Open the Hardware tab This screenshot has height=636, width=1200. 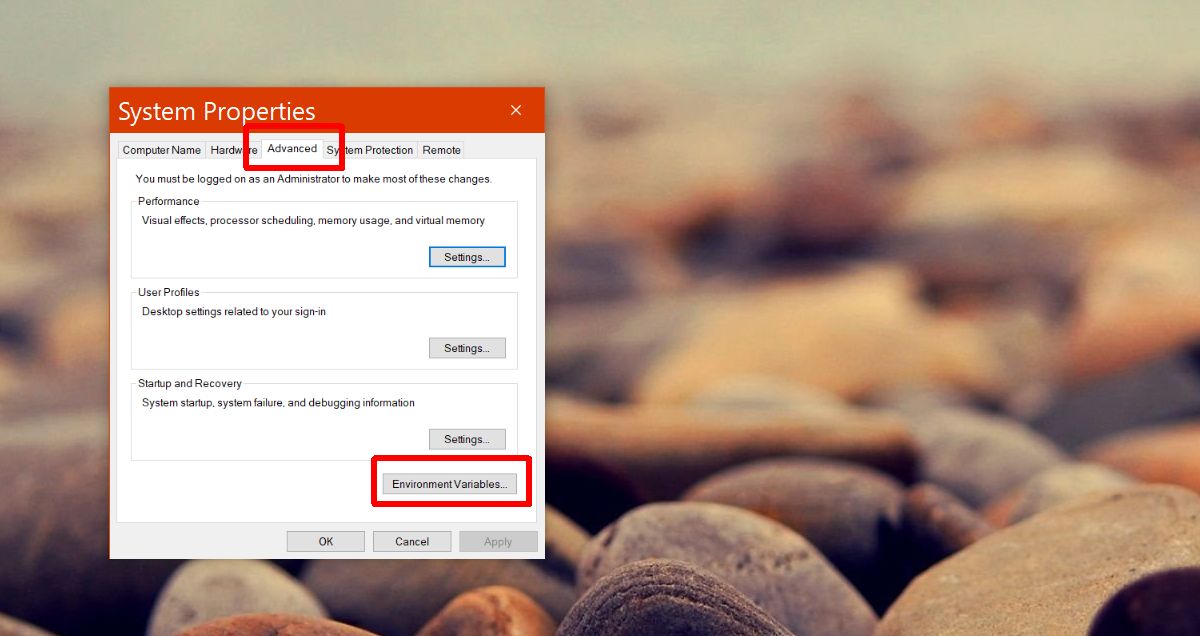coord(233,150)
